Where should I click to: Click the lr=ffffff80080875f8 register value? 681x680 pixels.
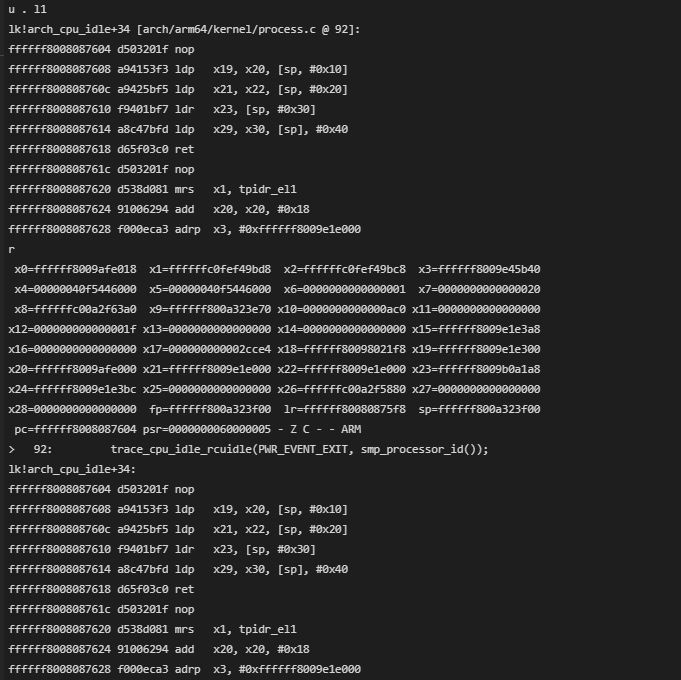tap(345, 409)
